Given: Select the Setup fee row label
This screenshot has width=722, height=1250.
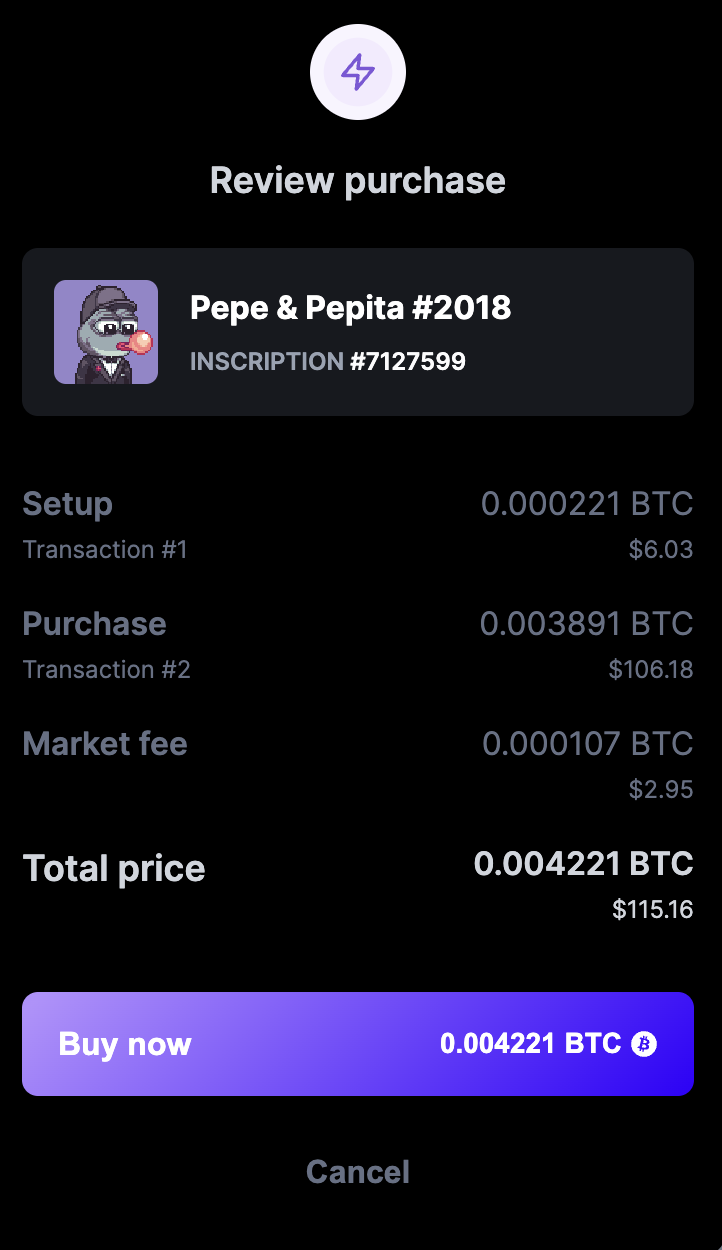Looking at the screenshot, I should pyautogui.click(x=68, y=504).
